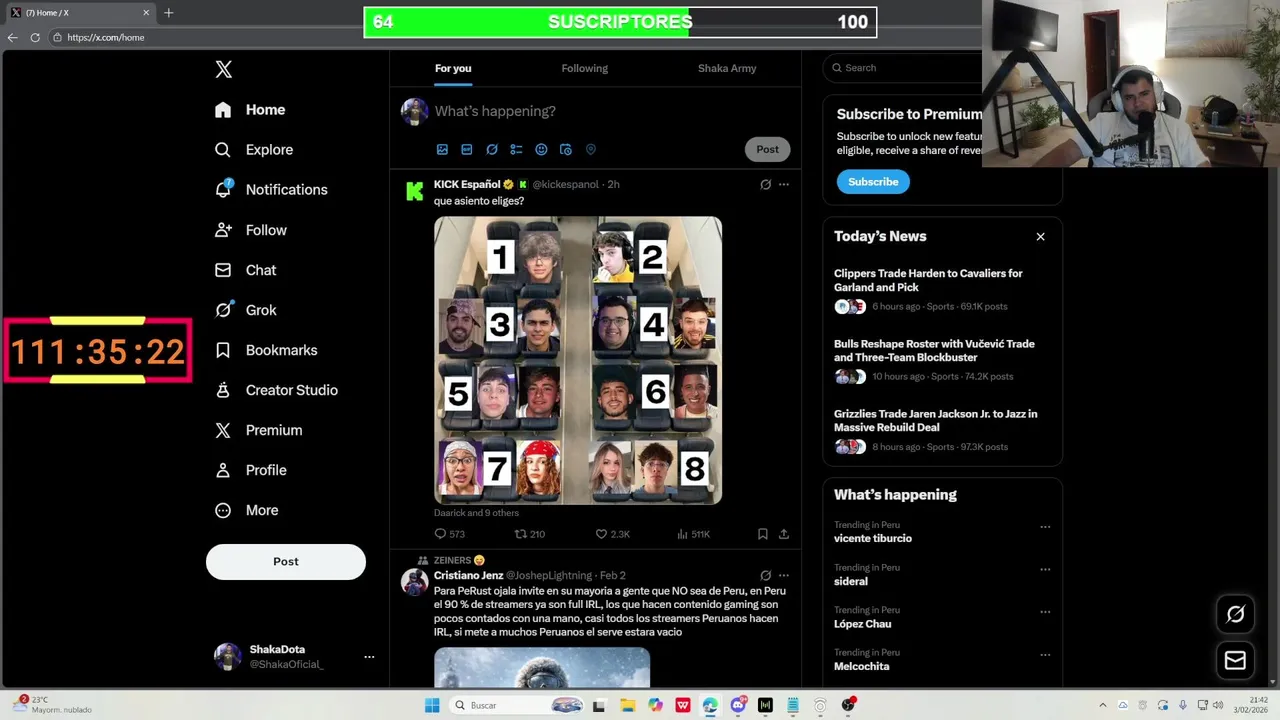Go back in the browser
Viewport: 1280px width, 720px height.
pos(12,37)
